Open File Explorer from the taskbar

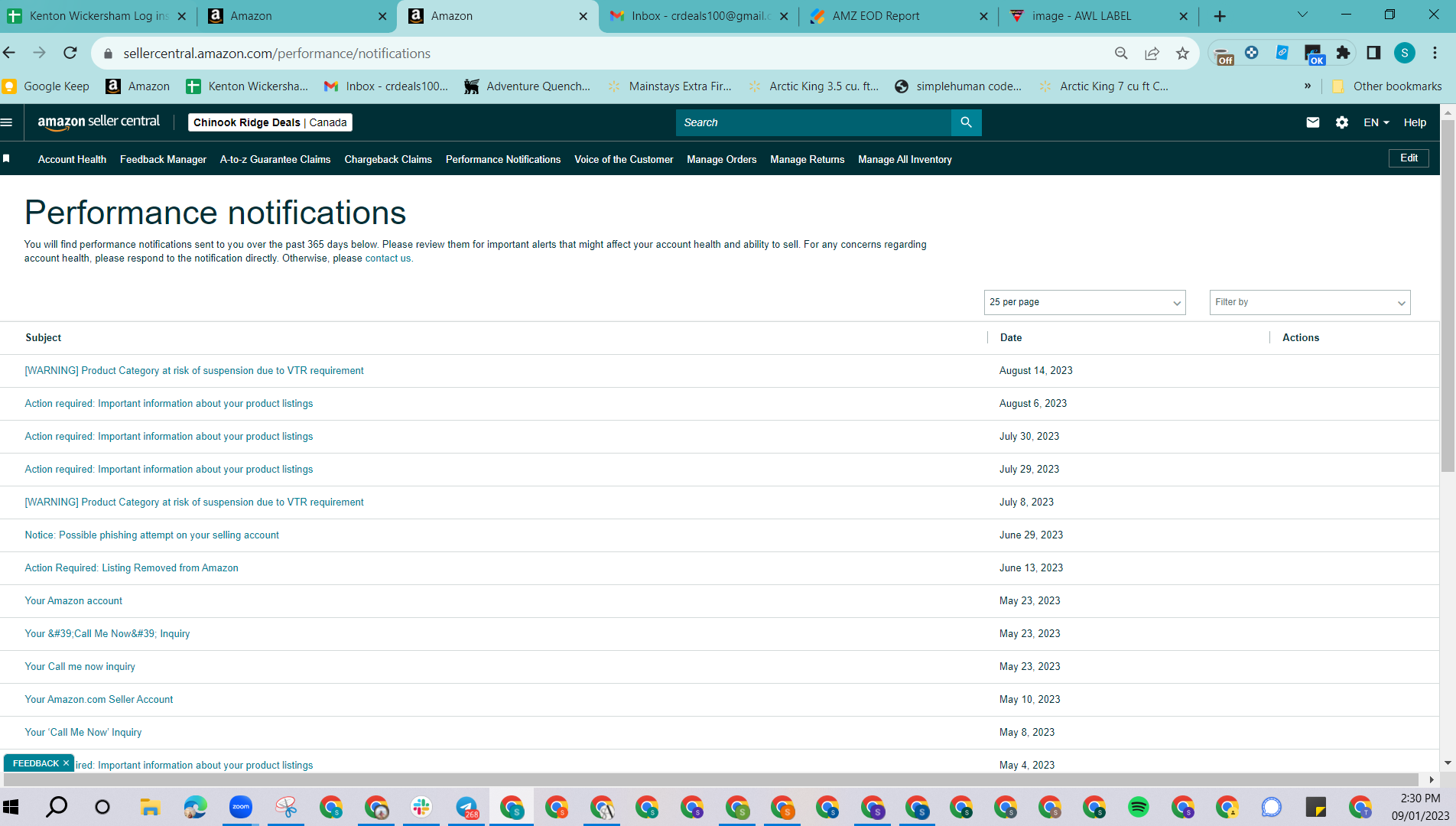click(x=149, y=807)
